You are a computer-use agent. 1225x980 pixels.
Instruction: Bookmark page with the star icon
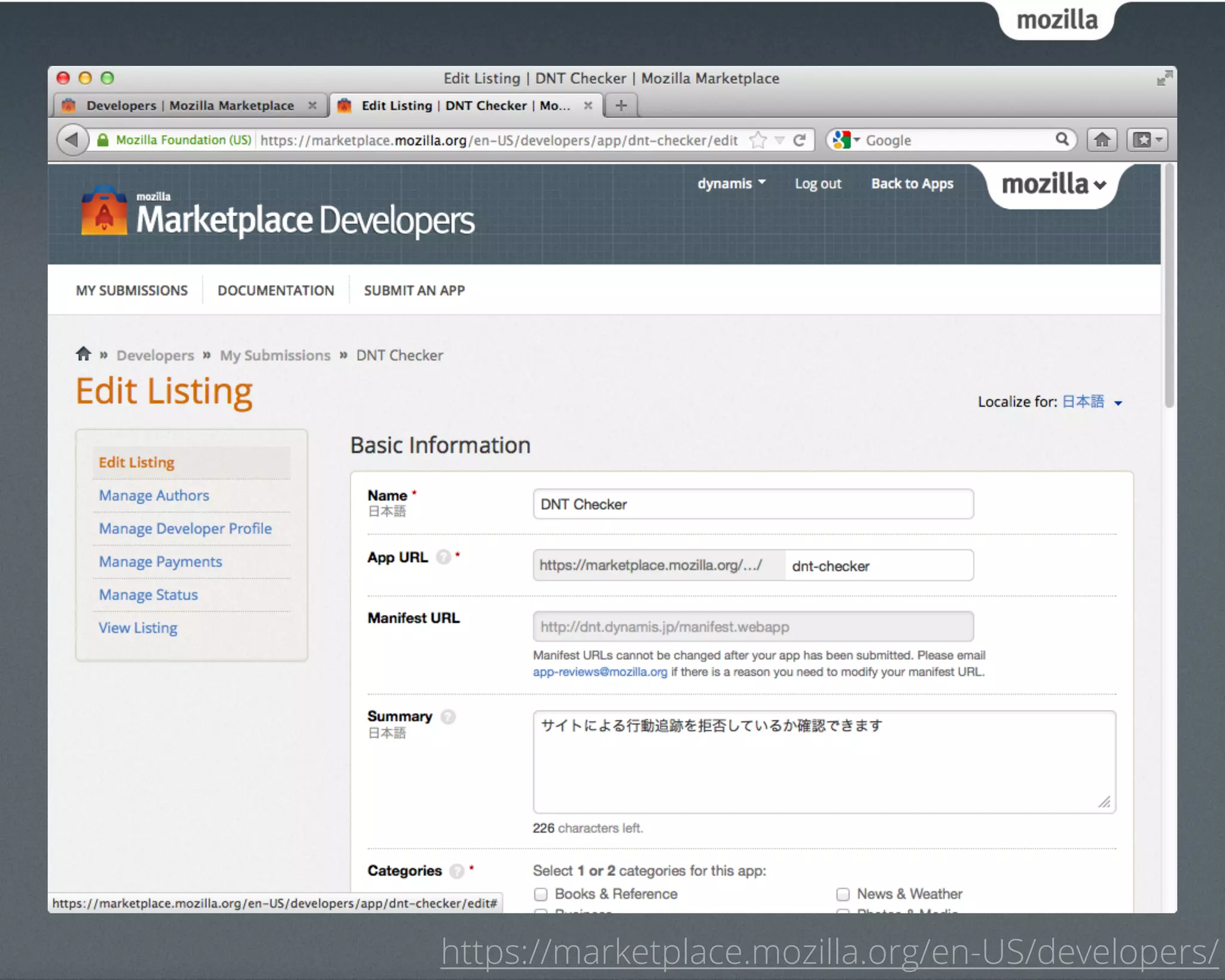click(x=758, y=140)
